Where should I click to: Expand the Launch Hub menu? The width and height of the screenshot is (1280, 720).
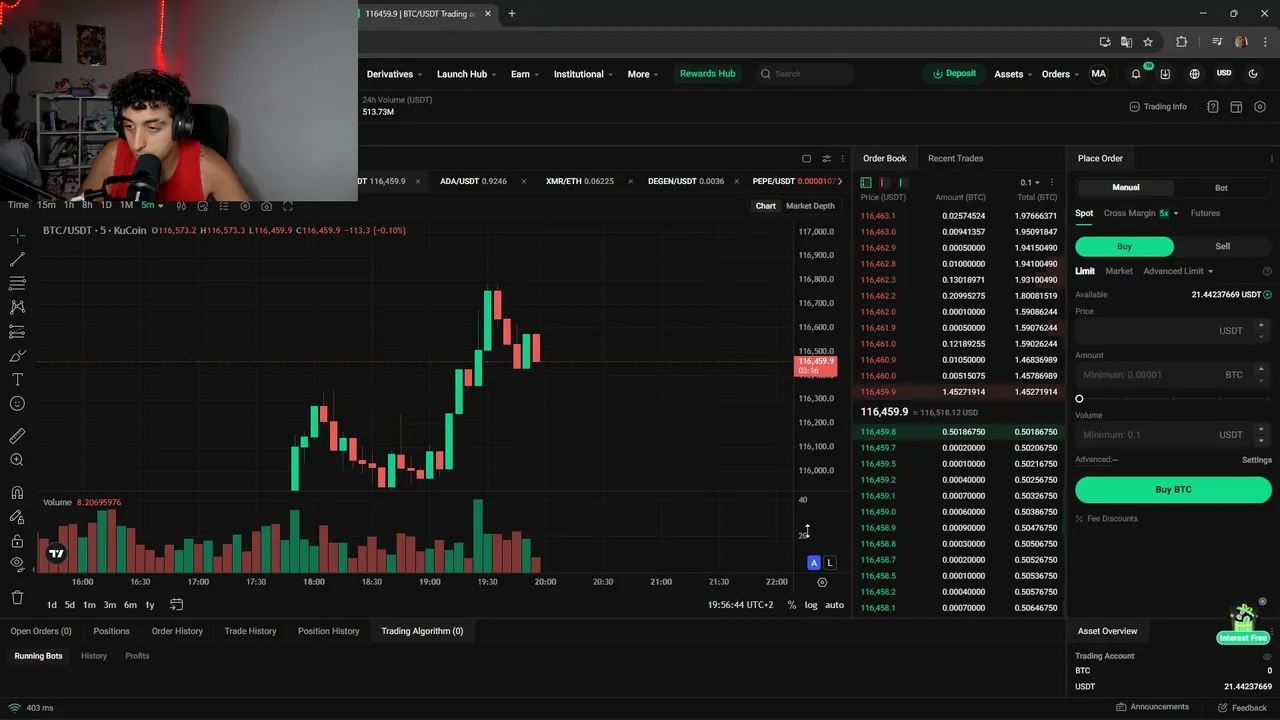(466, 74)
